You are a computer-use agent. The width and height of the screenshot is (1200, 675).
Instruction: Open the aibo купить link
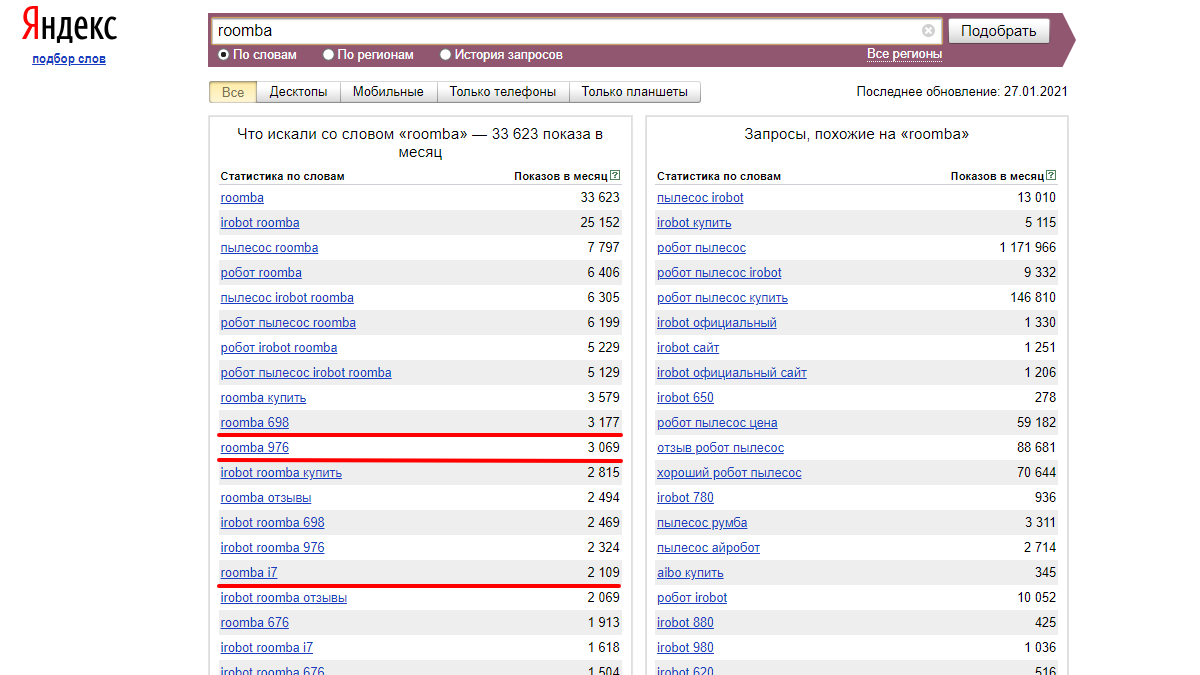[x=690, y=573]
